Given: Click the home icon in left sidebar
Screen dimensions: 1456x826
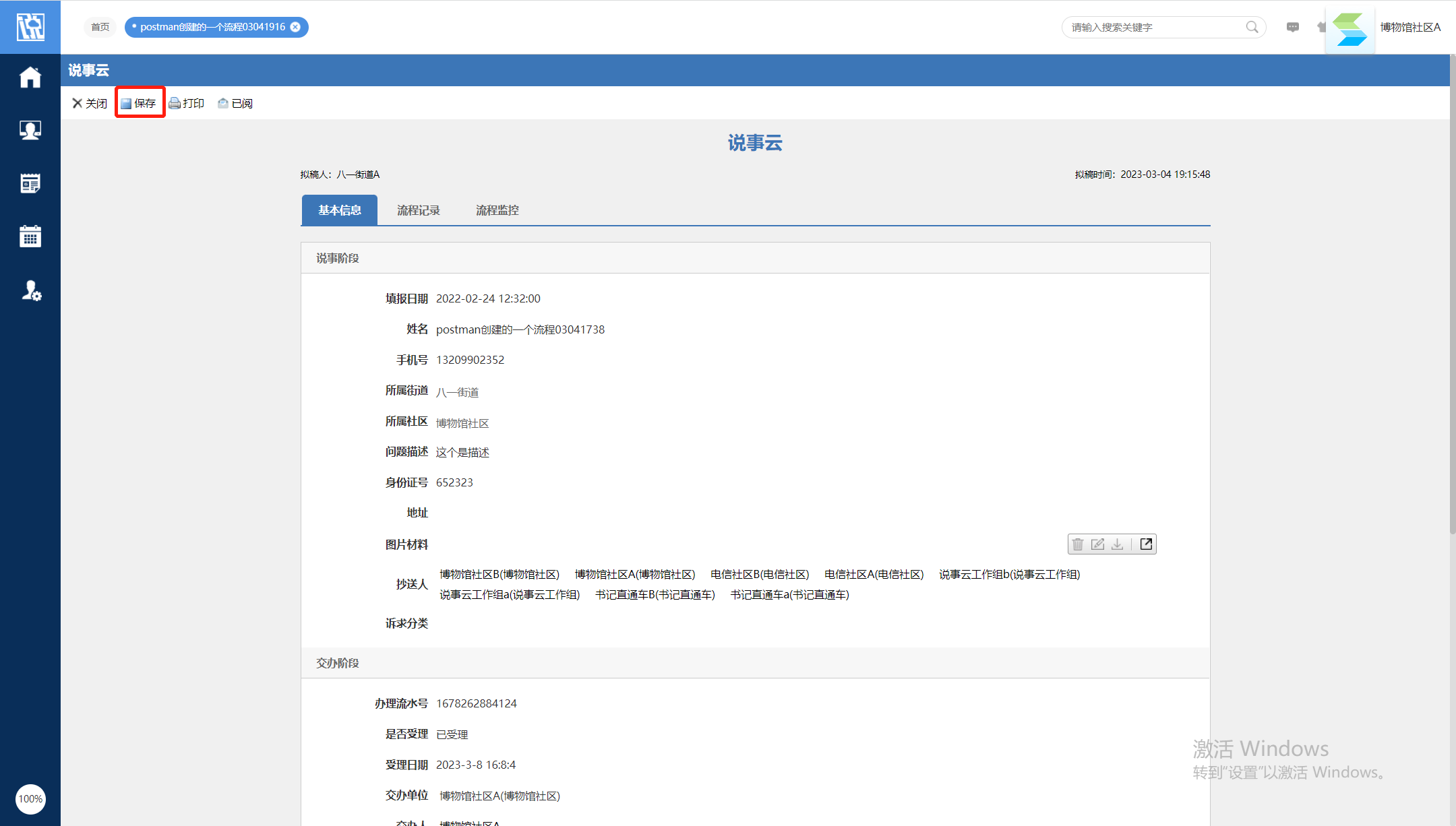Looking at the screenshot, I should coord(30,77).
